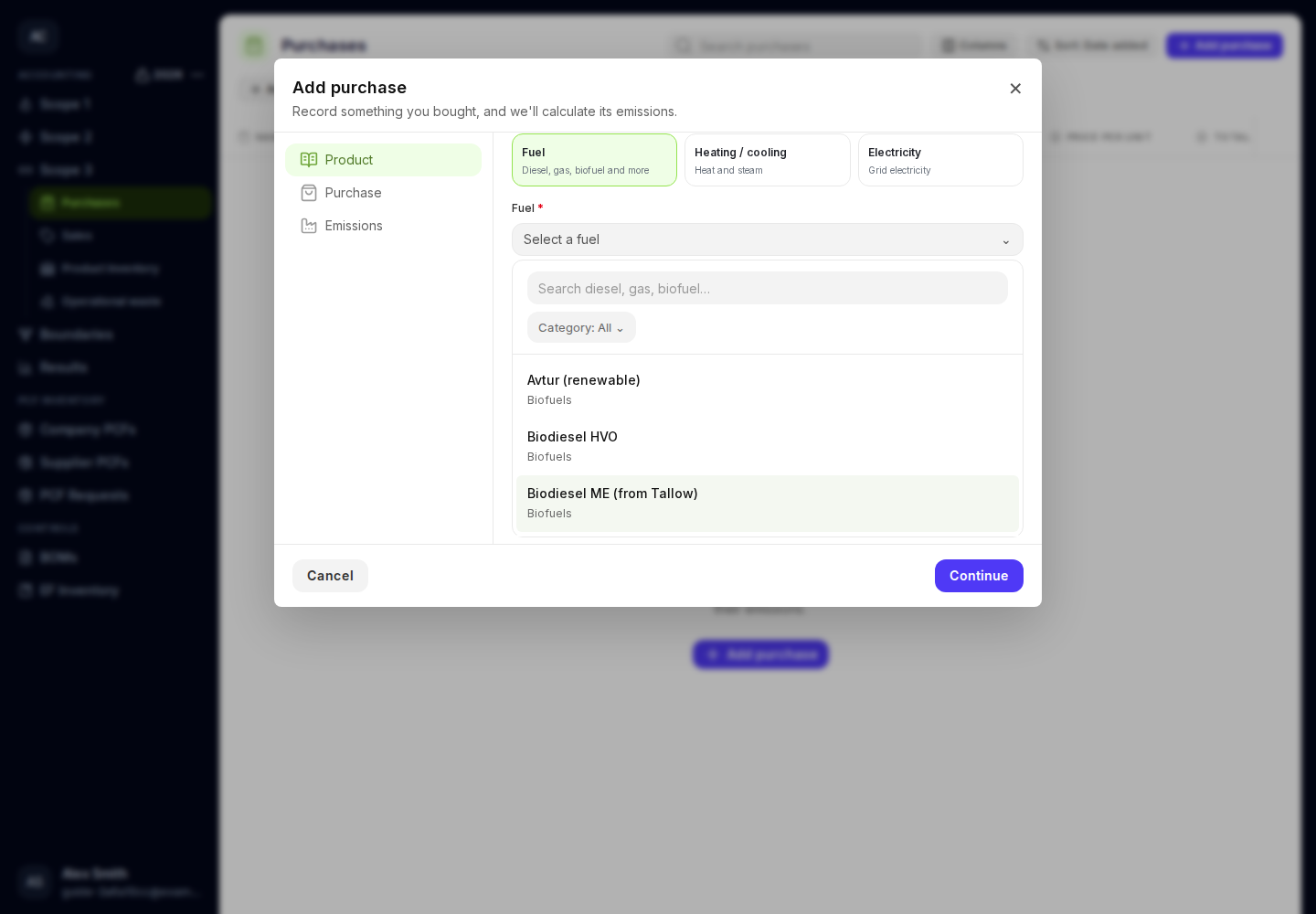Close the Add purchase dialog
The height and width of the screenshot is (914, 1316).
pyautogui.click(x=1015, y=89)
